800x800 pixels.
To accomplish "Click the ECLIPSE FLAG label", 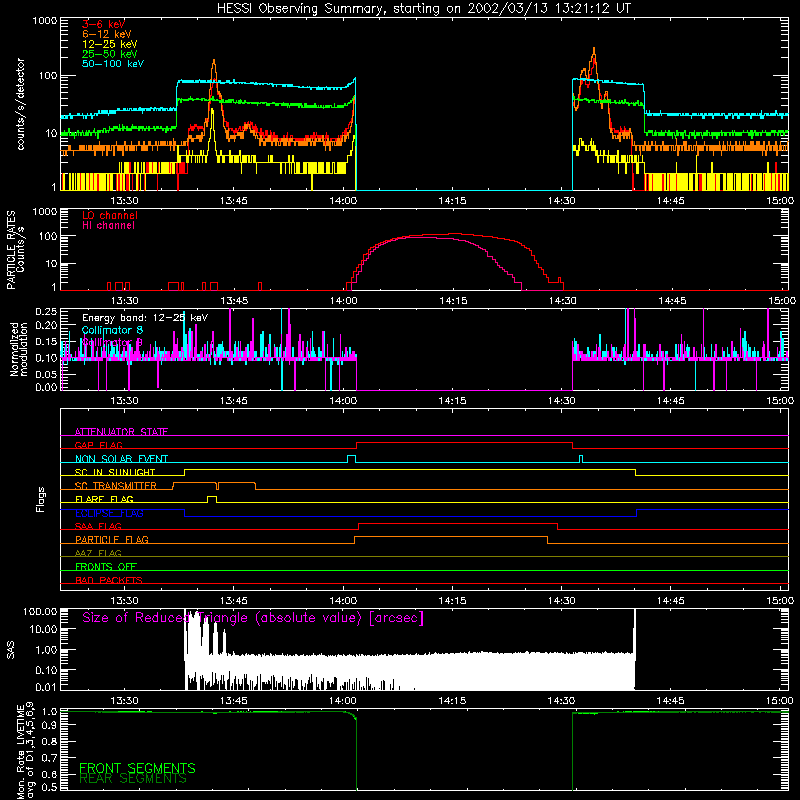I will pyautogui.click(x=109, y=513).
